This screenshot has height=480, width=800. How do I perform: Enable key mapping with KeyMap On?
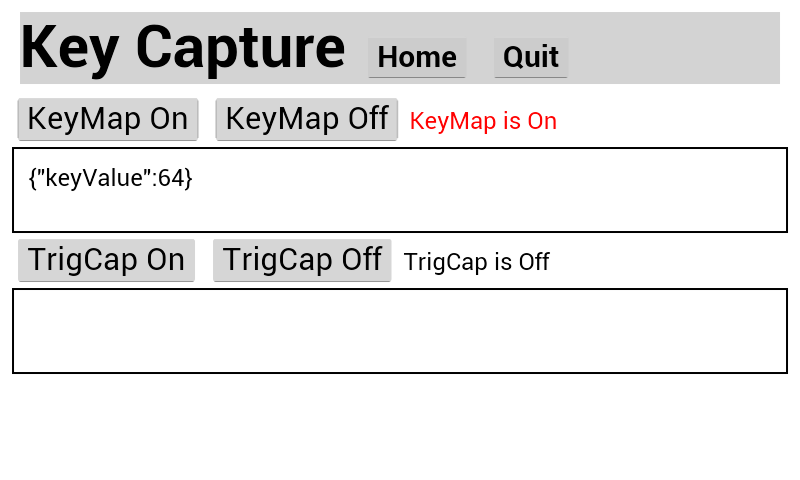pyautogui.click(x=108, y=119)
